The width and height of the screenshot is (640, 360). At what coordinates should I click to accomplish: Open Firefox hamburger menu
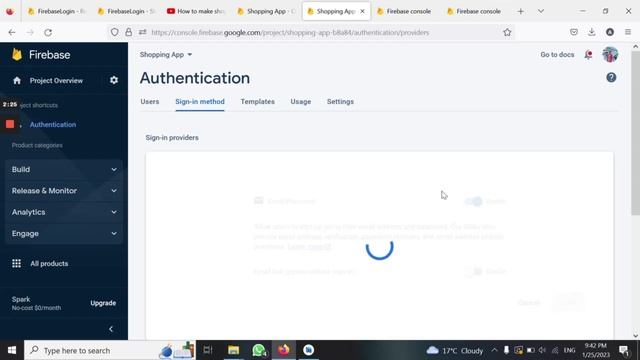click(x=628, y=32)
